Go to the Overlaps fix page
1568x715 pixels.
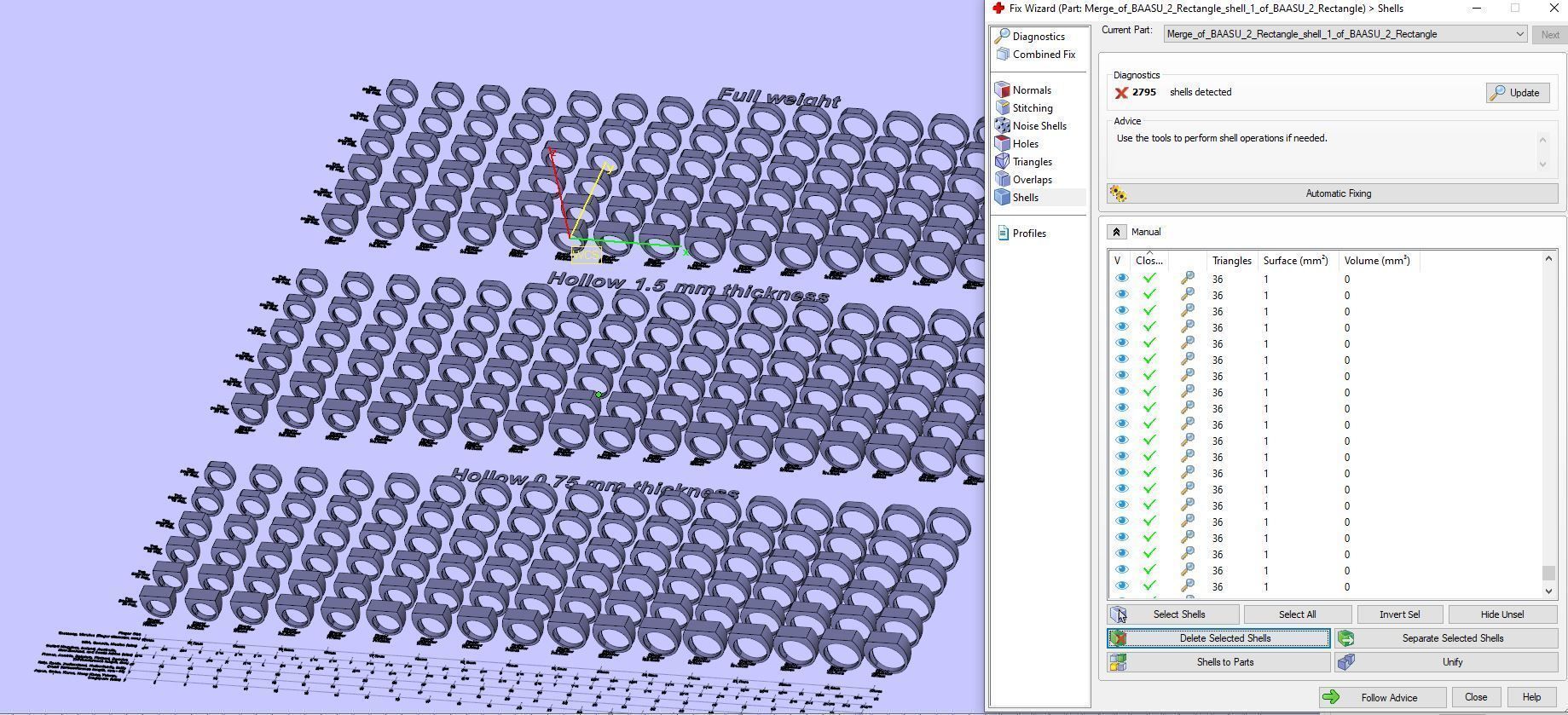(1032, 180)
